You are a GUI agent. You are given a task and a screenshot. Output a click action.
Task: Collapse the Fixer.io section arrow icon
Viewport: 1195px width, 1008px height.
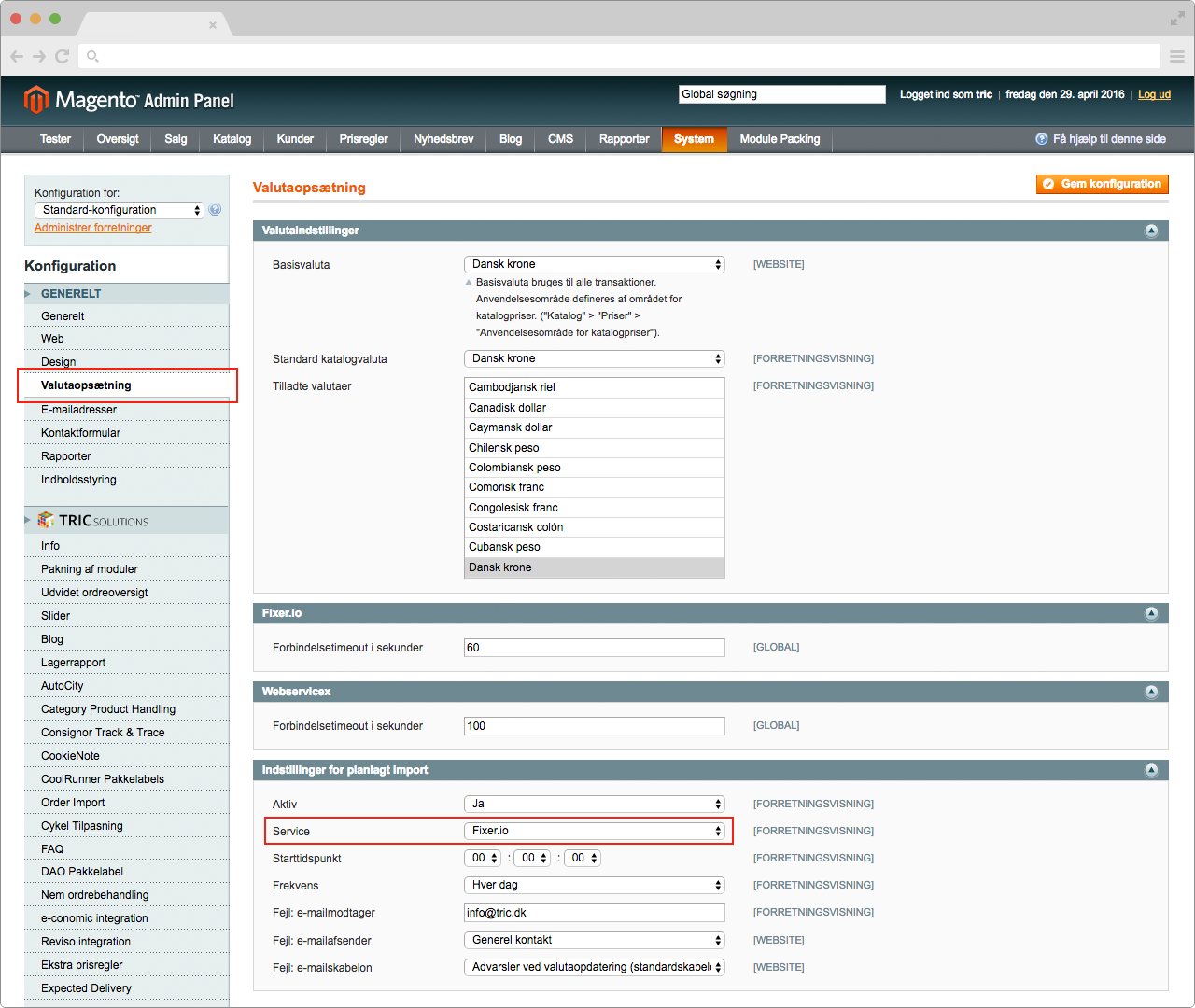point(1151,613)
